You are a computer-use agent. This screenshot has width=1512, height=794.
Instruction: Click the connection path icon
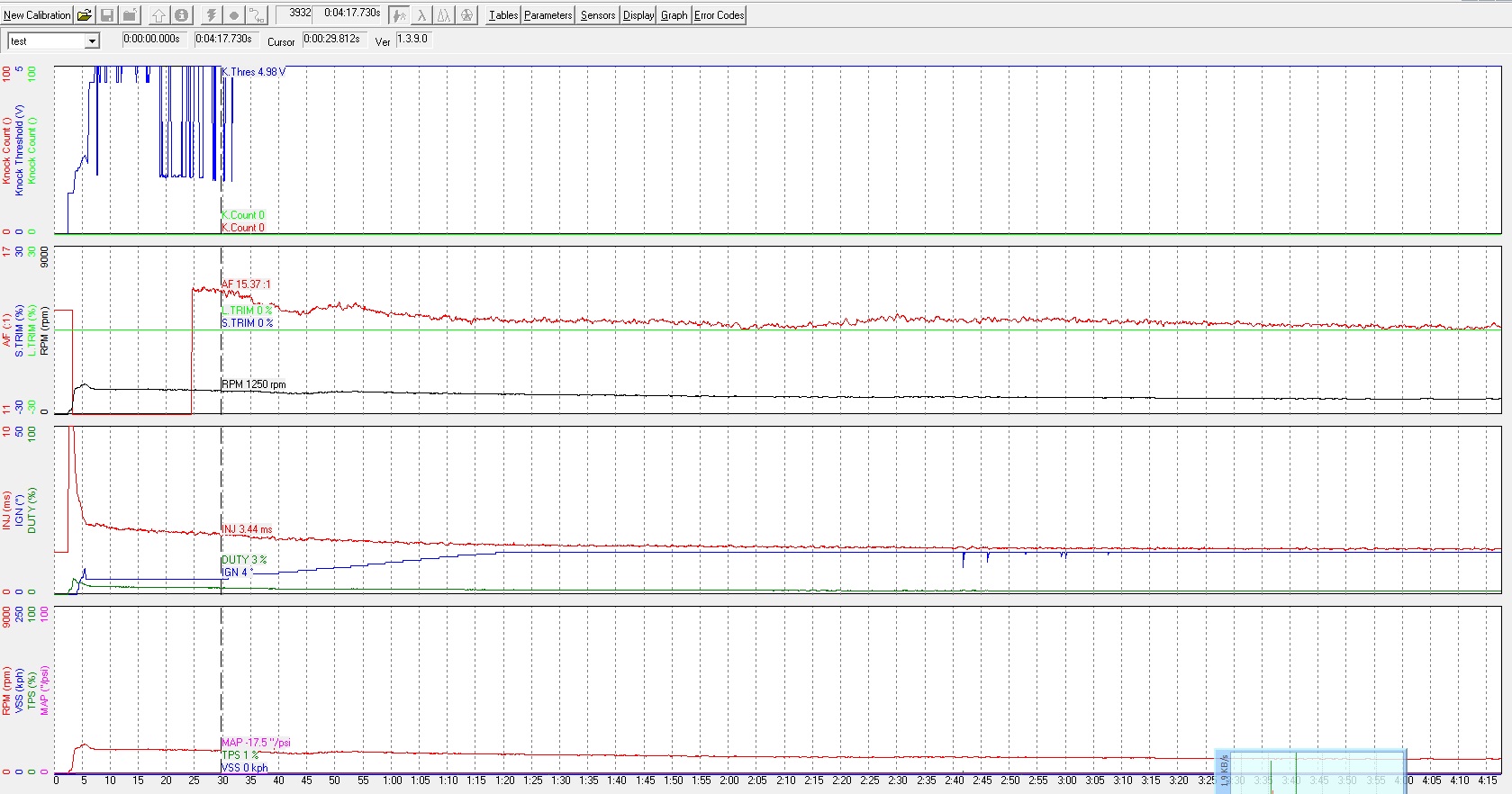tap(257, 15)
